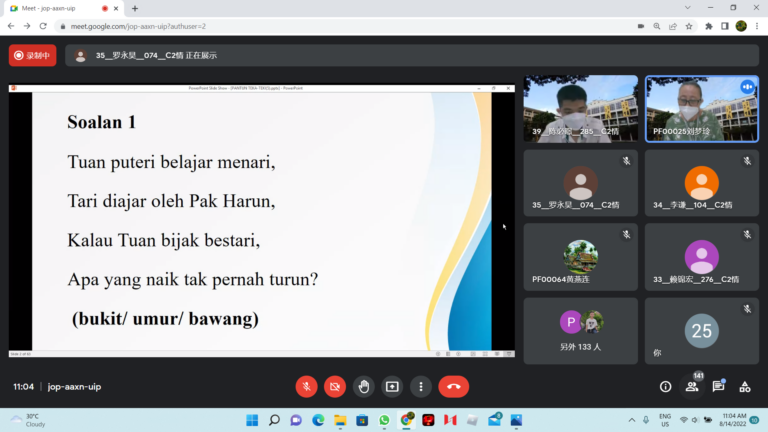Click the Present now screen share icon
The width and height of the screenshot is (768, 432).
[x=392, y=386]
